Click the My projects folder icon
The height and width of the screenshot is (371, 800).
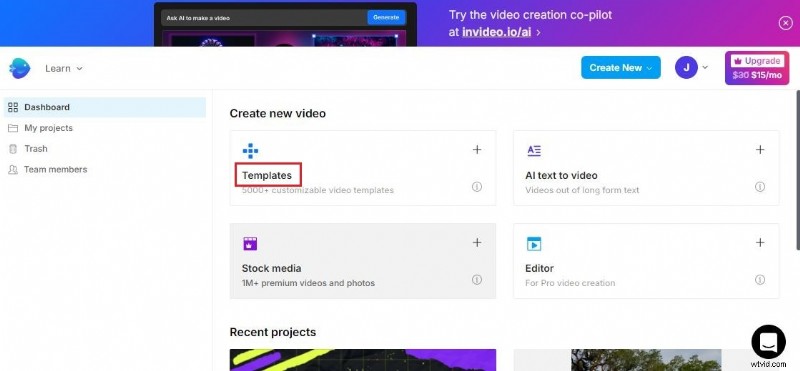pyautogui.click(x=13, y=128)
